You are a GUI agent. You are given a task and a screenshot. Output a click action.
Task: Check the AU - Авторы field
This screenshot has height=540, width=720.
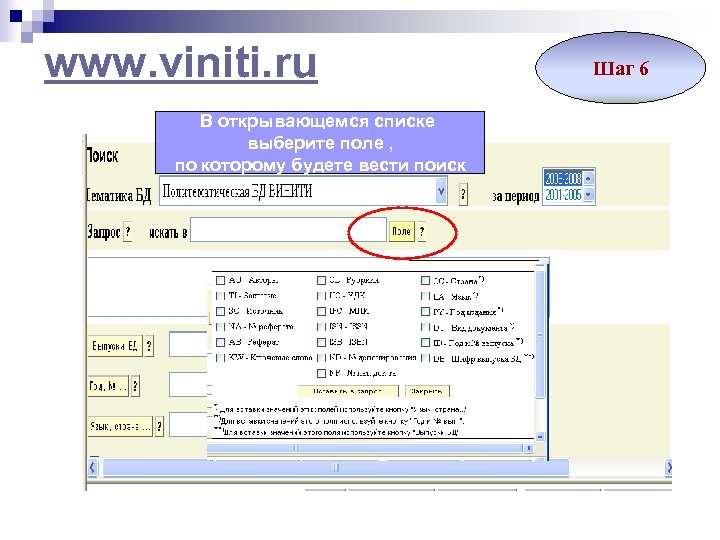point(220,280)
